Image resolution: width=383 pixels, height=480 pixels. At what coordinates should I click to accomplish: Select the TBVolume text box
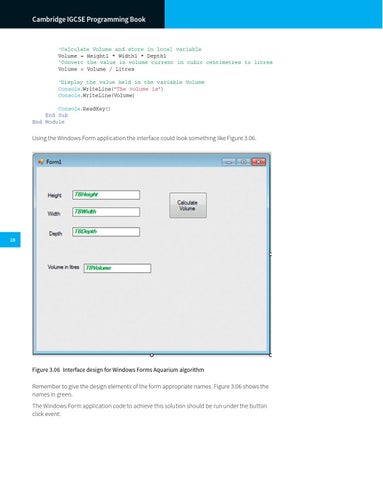[x=117, y=268]
